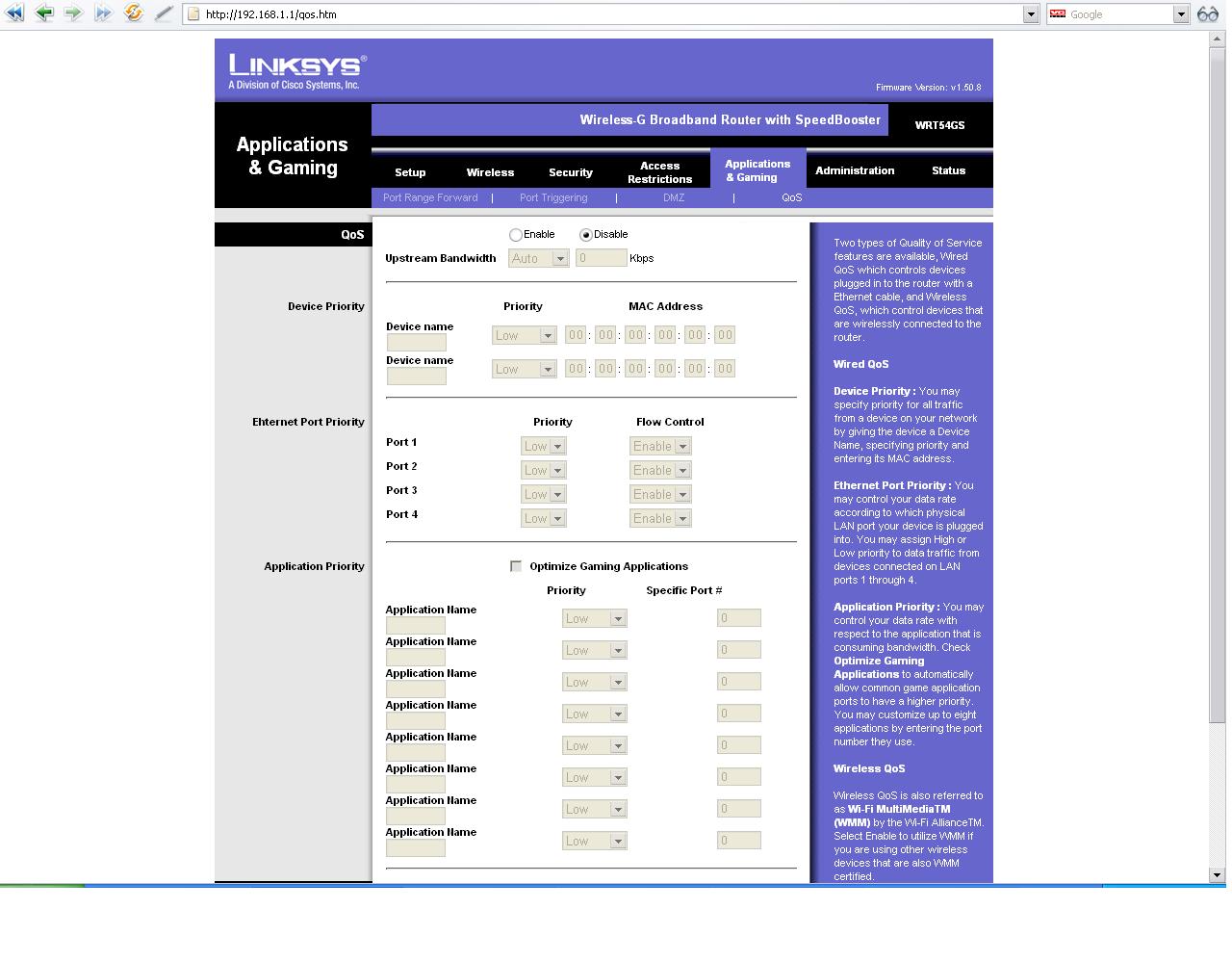Image resolution: width=1232 pixels, height=961 pixels.
Task: Open the Wireless tab
Action: pyautogui.click(x=490, y=172)
